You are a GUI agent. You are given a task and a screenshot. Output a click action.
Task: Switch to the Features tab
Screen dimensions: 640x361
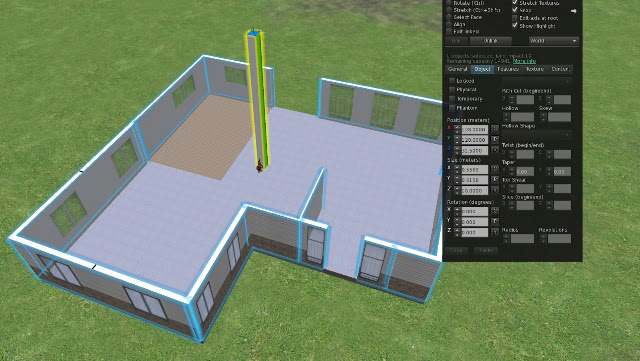coord(508,69)
